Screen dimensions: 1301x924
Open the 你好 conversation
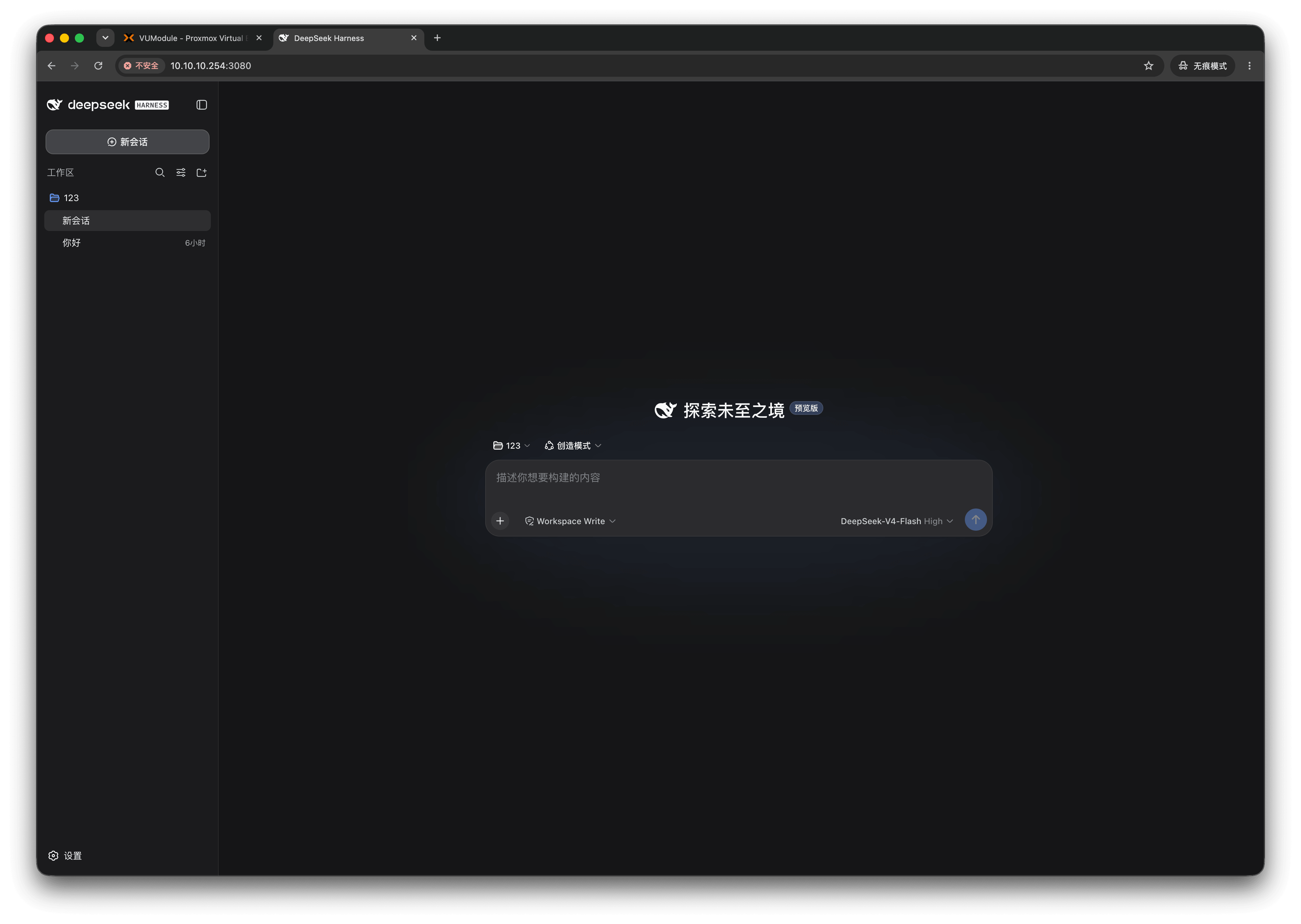pyautogui.click(x=128, y=243)
